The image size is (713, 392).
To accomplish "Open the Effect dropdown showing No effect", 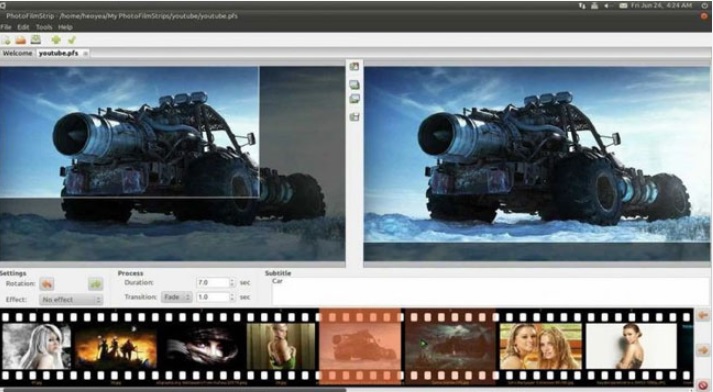I will (71, 300).
